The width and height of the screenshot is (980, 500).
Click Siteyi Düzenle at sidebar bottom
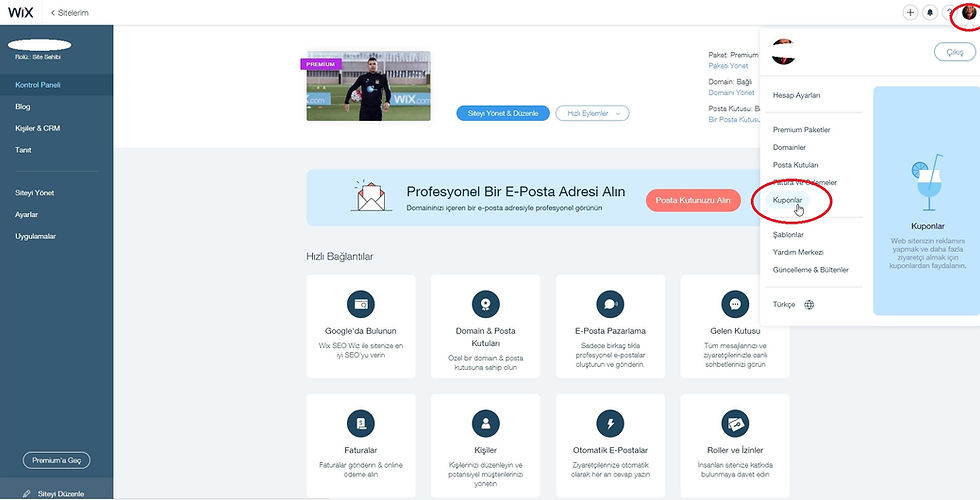pos(61,493)
